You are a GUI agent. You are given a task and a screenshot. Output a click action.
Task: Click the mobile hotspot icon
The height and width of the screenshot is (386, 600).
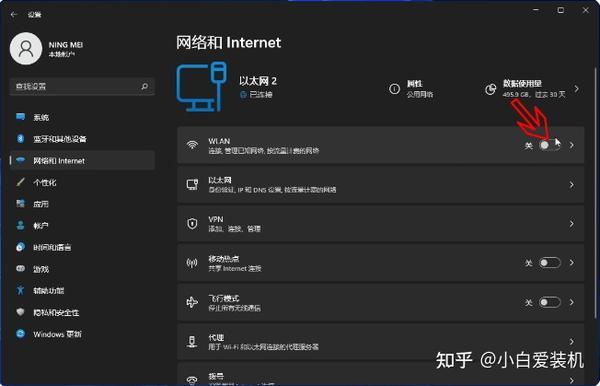click(x=192, y=263)
